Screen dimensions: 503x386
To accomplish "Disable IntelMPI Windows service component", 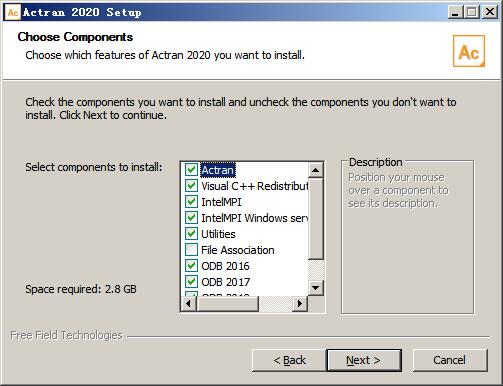I will 191,218.
